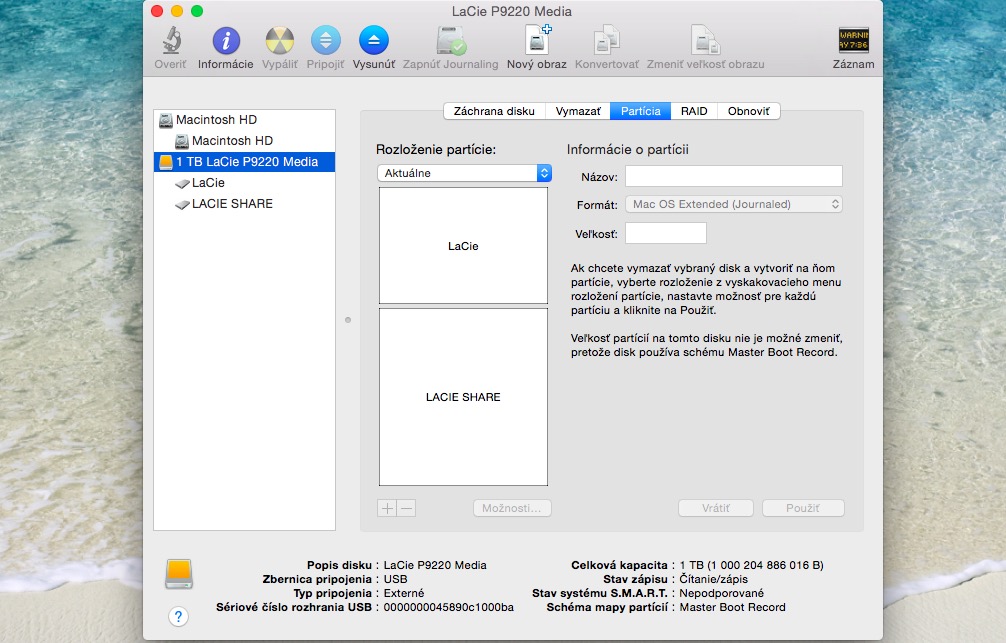Click the serial number 0000000045890c1000ba
The image size is (1006, 643).
point(448,607)
